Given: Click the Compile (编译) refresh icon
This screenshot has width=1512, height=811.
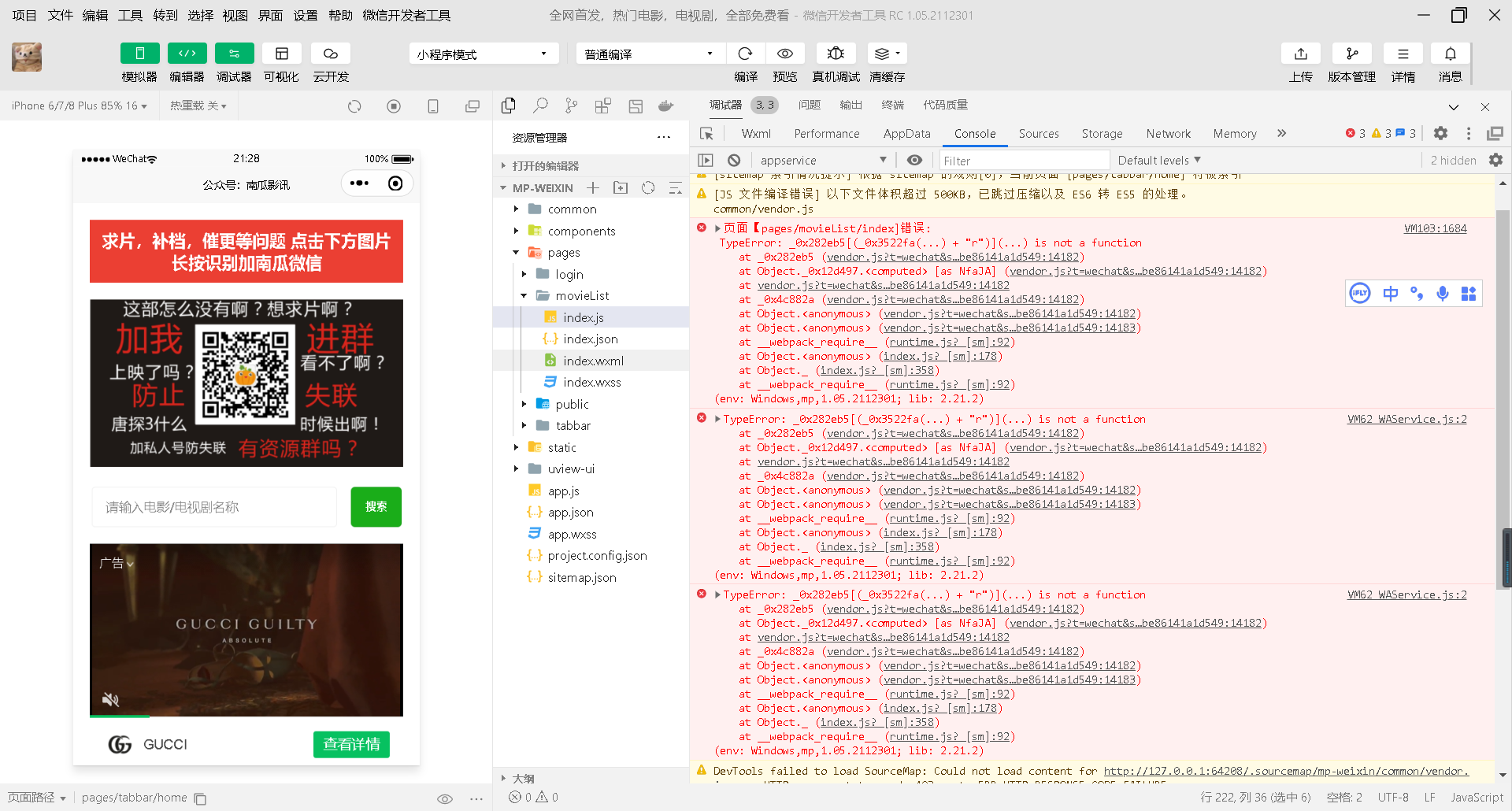Looking at the screenshot, I should click(744, 54).
